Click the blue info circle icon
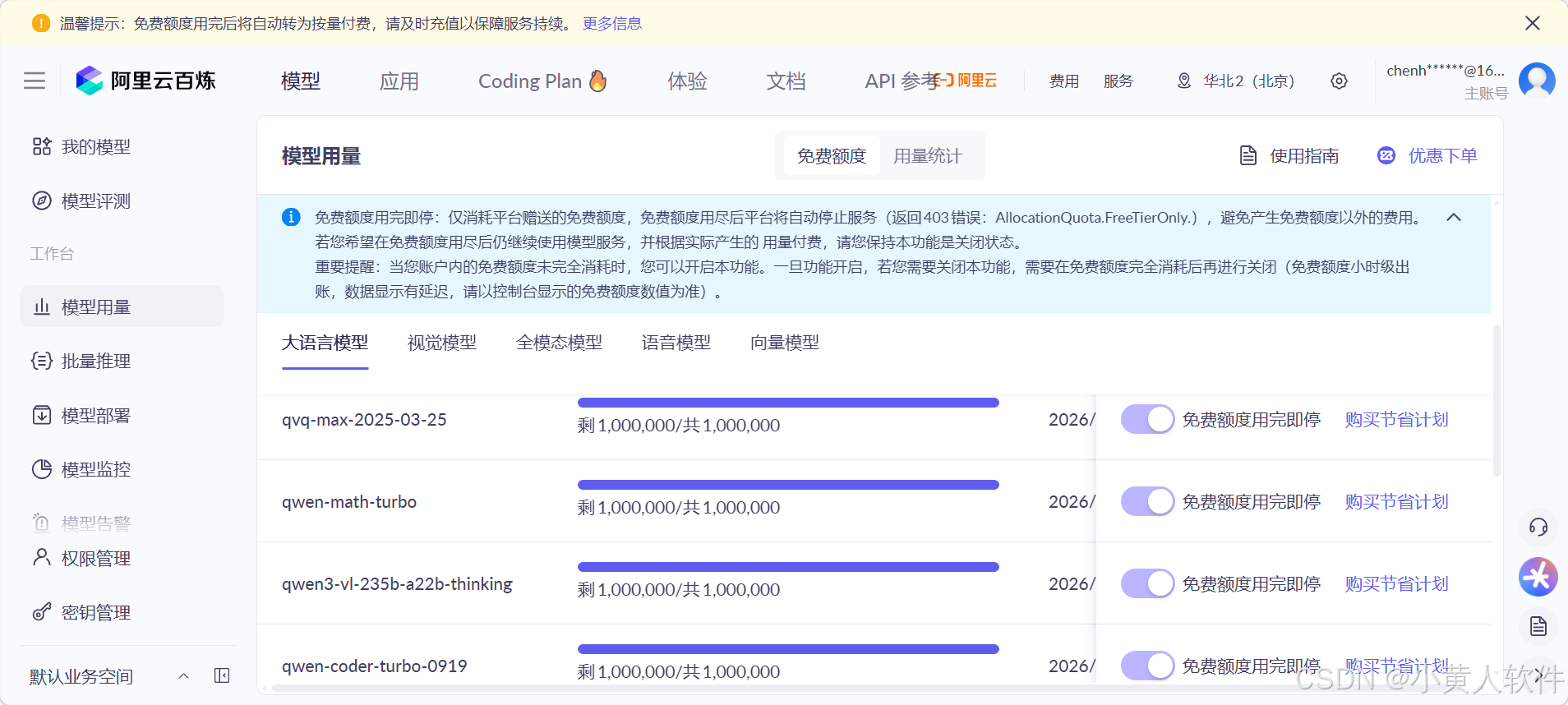The width and height of the screenshot is (1568, 705). 291,217
